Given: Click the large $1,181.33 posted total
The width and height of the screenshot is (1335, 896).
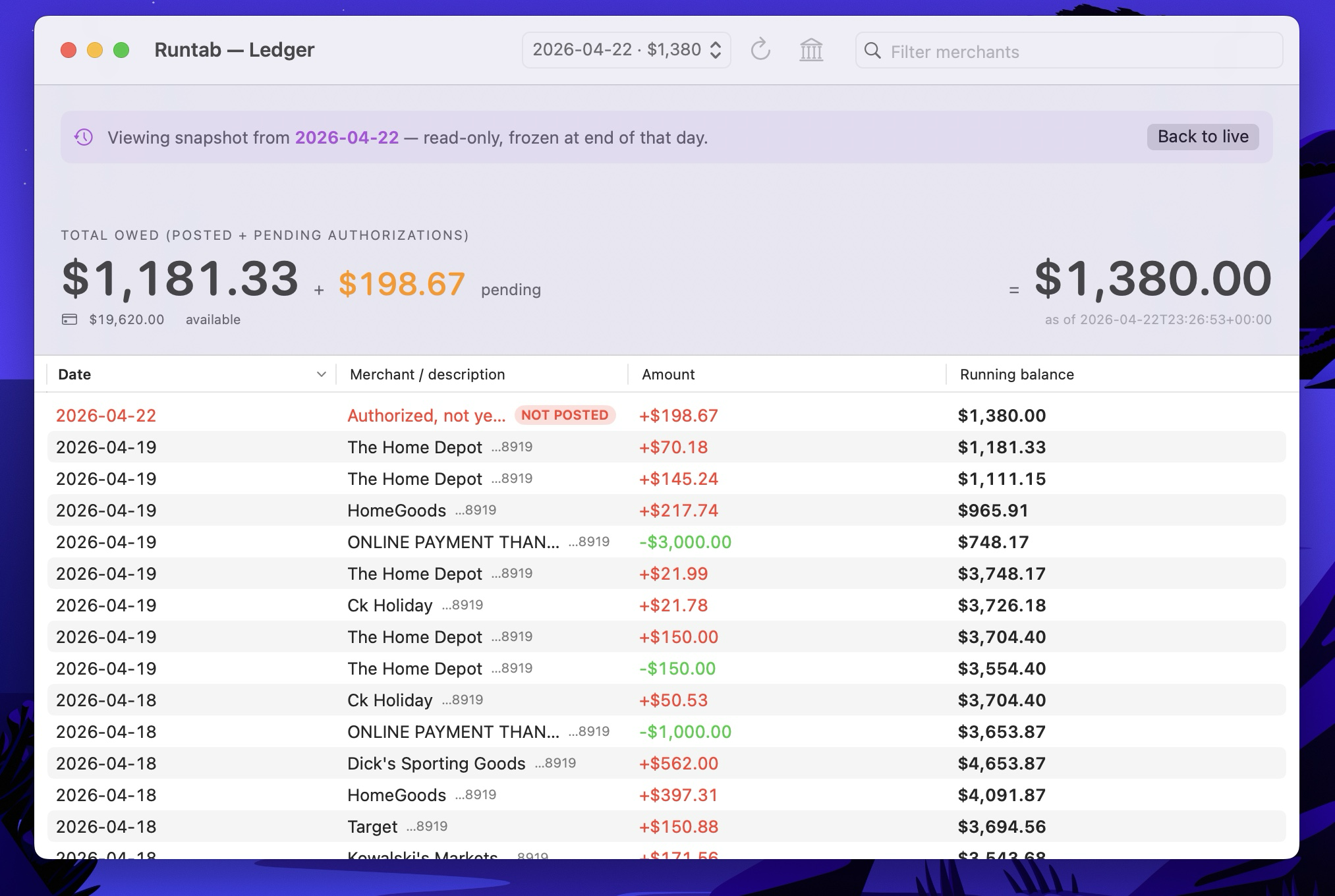Looking at the screenshot, I should (180, 279).
